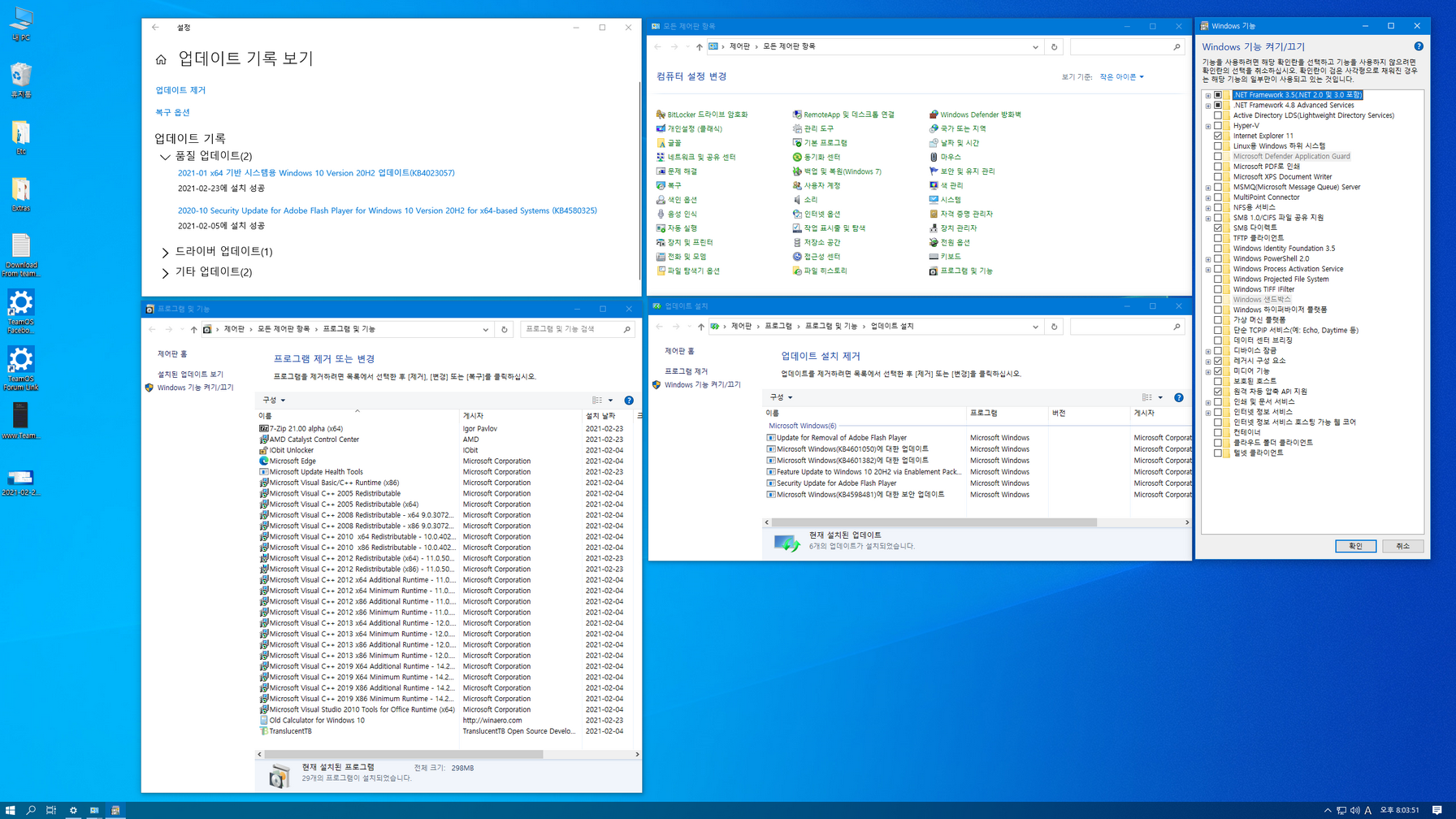Open RemoteApp 및 데스크톱 연결 item

pos(843,115)
